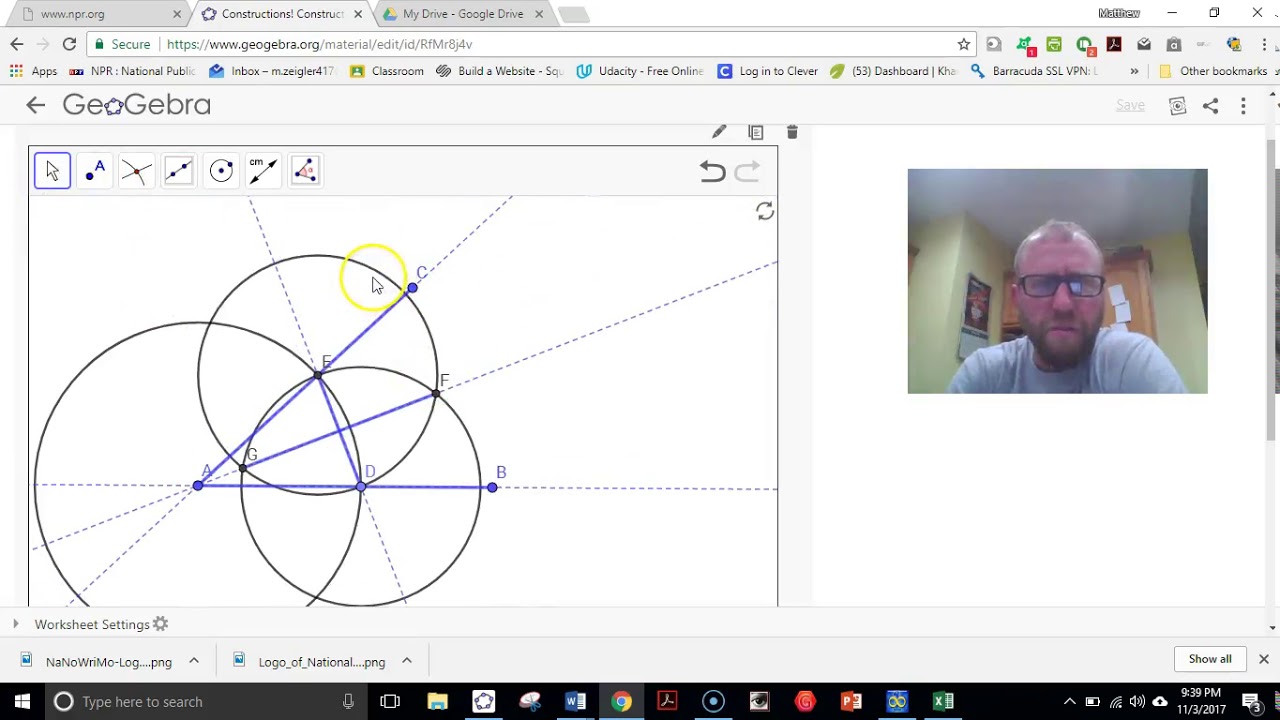
Task: Switch to My Drive - Google Drive tab
Action: click(463, 14)
